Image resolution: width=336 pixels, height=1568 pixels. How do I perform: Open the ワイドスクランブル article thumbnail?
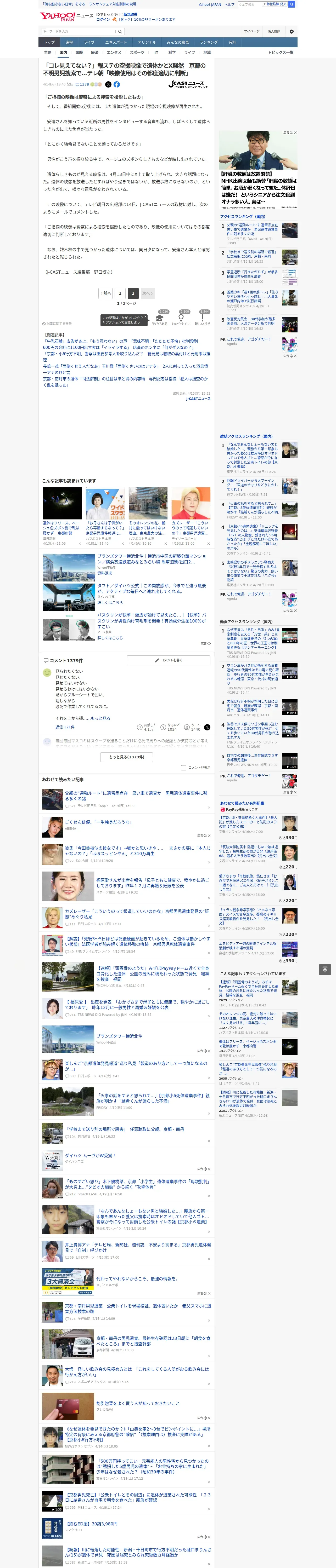(x=105, y=503)
